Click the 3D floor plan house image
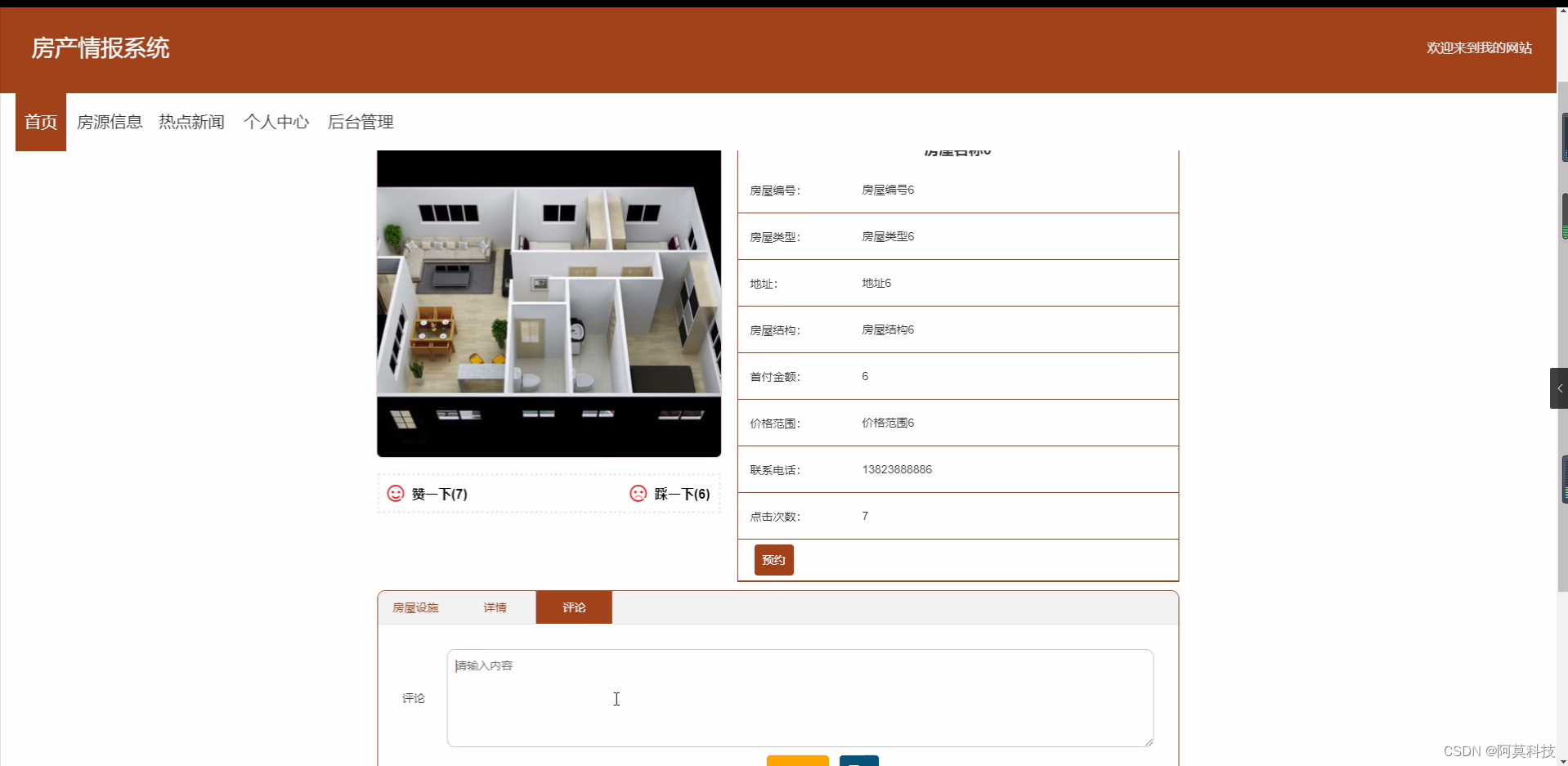 pyautogui.click(x=549, y=302)
